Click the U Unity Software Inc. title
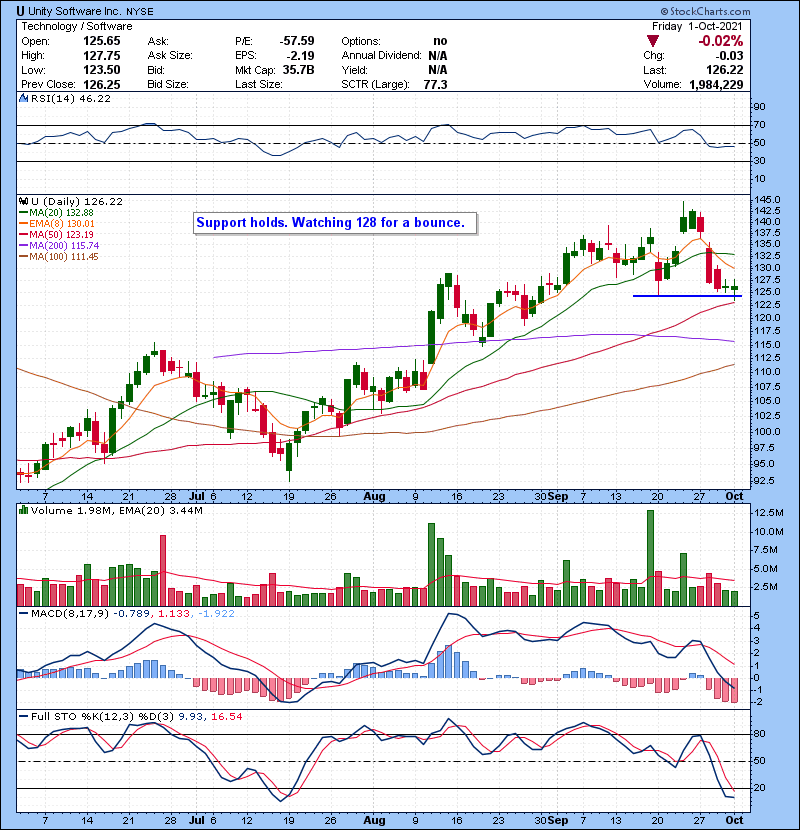Viewport: 800px width, 830px height. tap(85, 11)
